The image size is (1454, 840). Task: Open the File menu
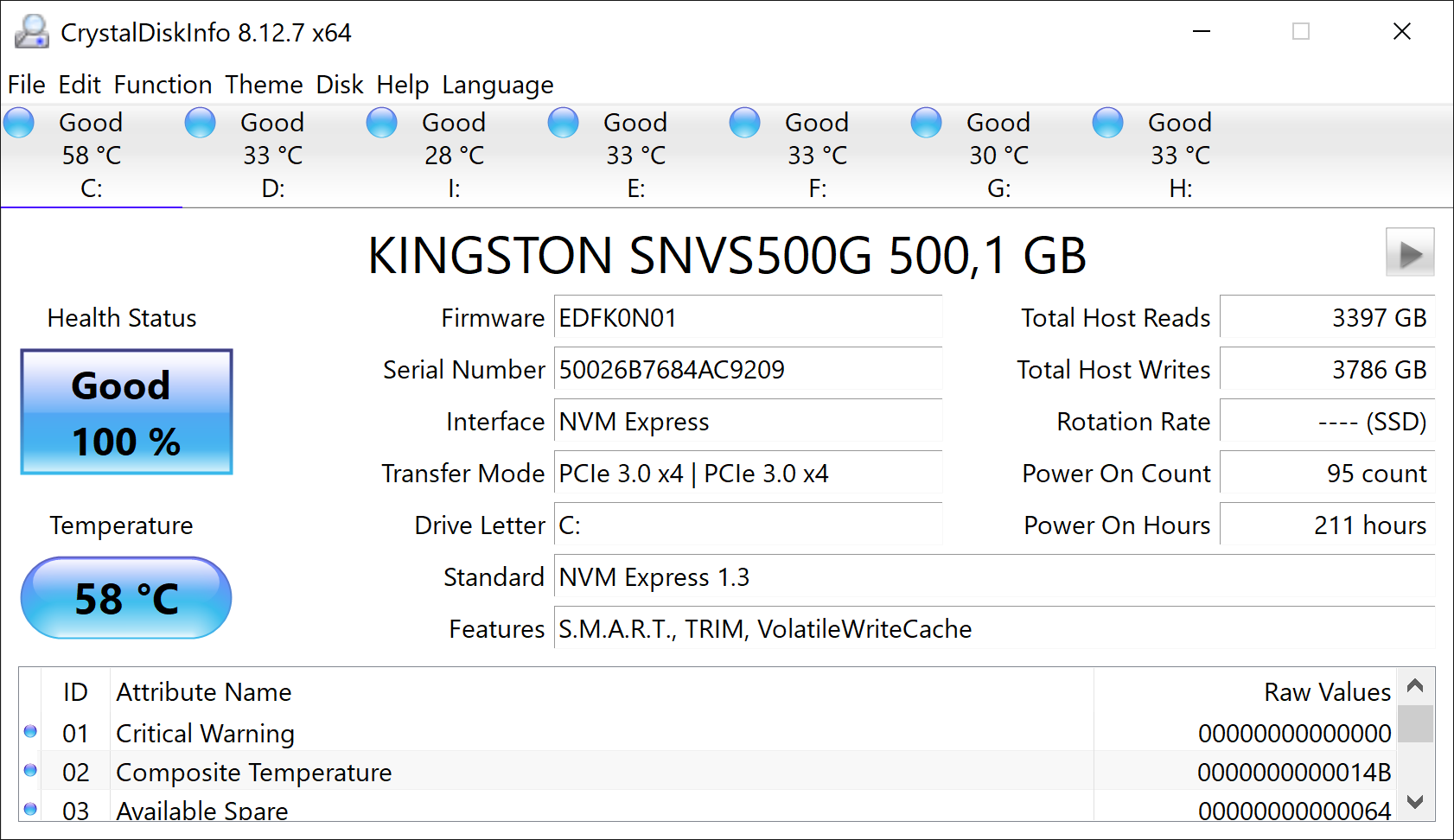pyautogui.click(x=27, y=85)
